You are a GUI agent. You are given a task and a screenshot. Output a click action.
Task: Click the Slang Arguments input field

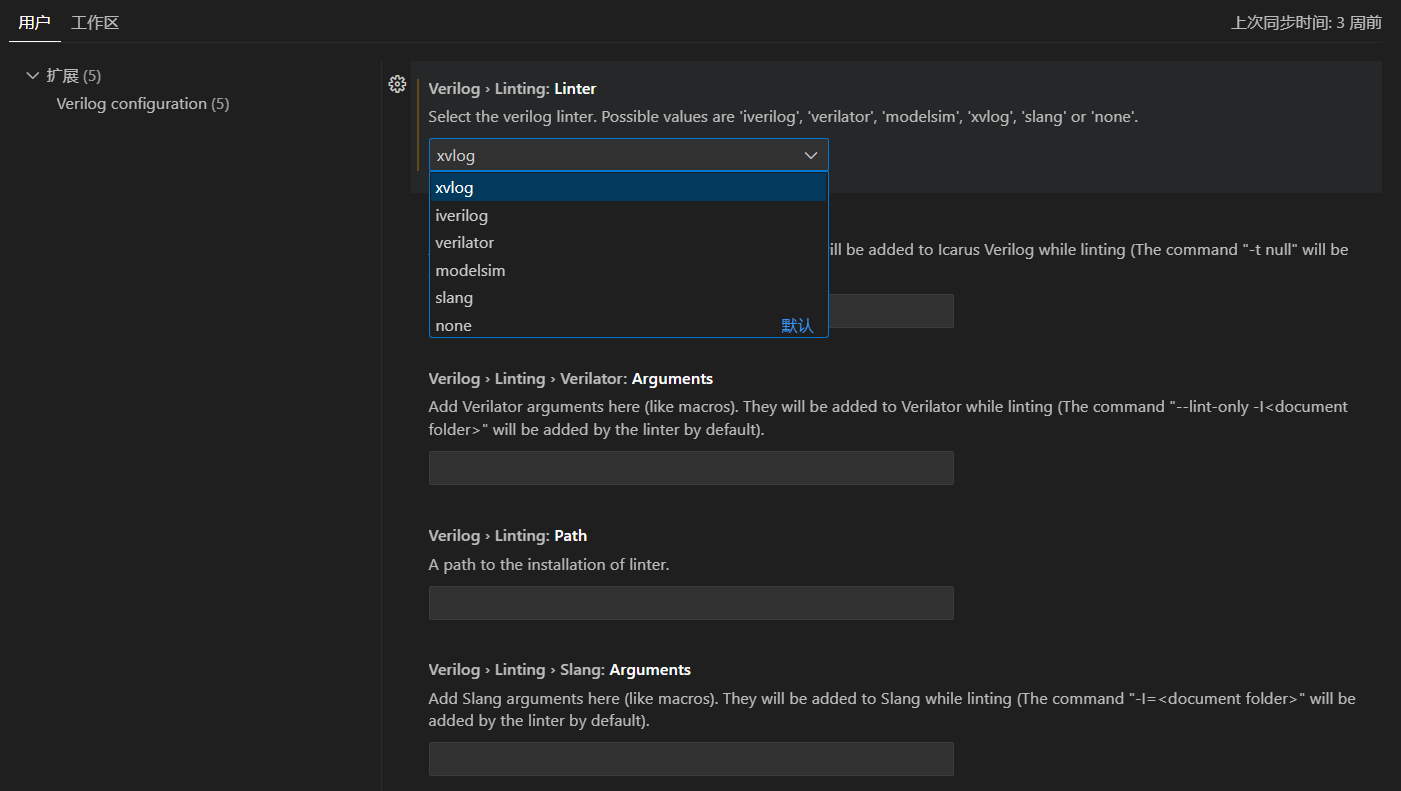[691, 759]
